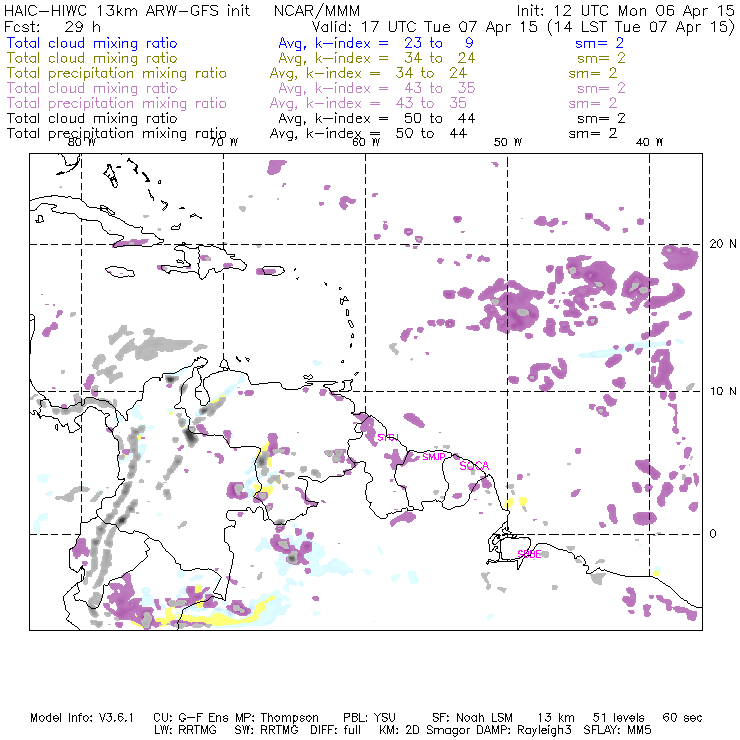The height and width of the screenshot is (740, 740).
Task: Click the 'Model Info: V3.6.1' footer text
Action: tap(82, 718)
